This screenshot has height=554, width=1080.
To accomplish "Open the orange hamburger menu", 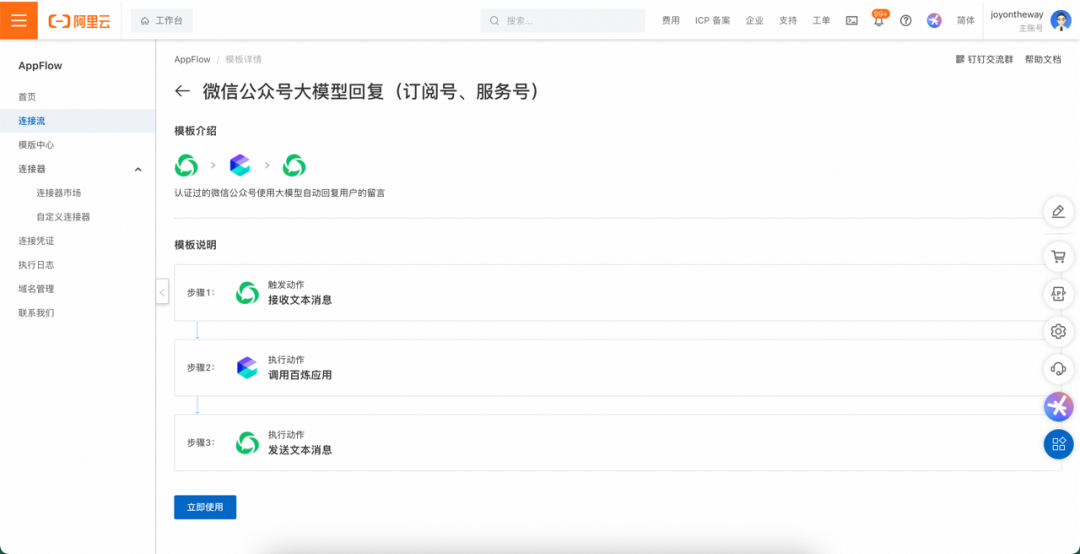I will tap(19, 20).
